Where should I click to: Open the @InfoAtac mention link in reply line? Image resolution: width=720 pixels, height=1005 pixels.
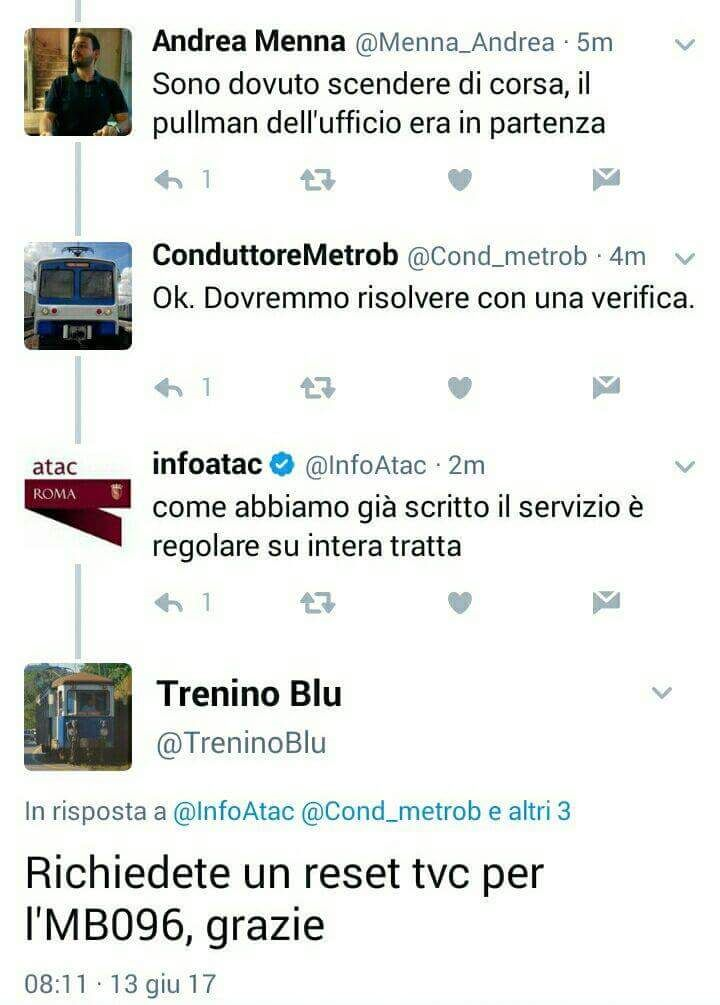(233, 811)
